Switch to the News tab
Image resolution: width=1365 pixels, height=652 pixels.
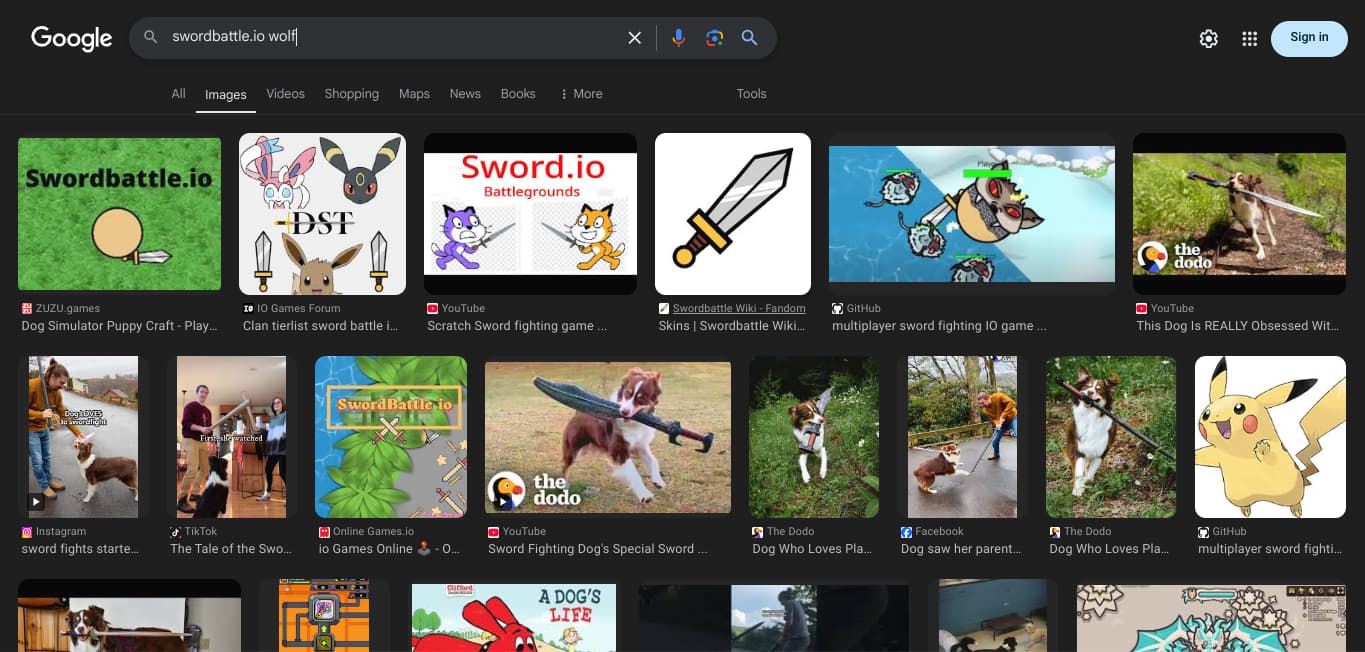click(465, 94)
